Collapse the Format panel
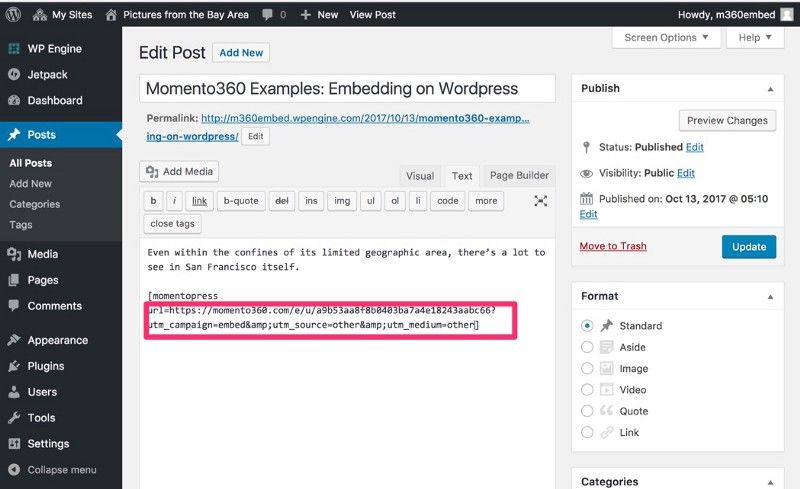This screenshot has height=489, width=800. tap(770, 297)
